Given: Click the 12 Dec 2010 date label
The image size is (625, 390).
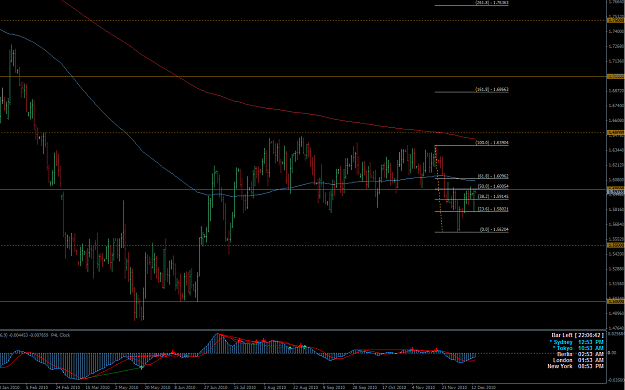Looking at the screenshot, I should tap(483, 387).
